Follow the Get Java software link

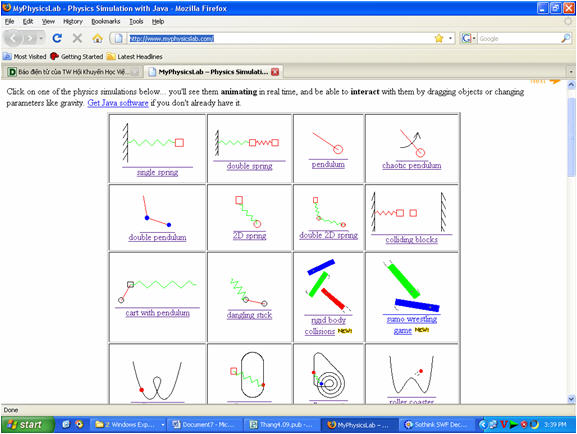pos(118,103)
